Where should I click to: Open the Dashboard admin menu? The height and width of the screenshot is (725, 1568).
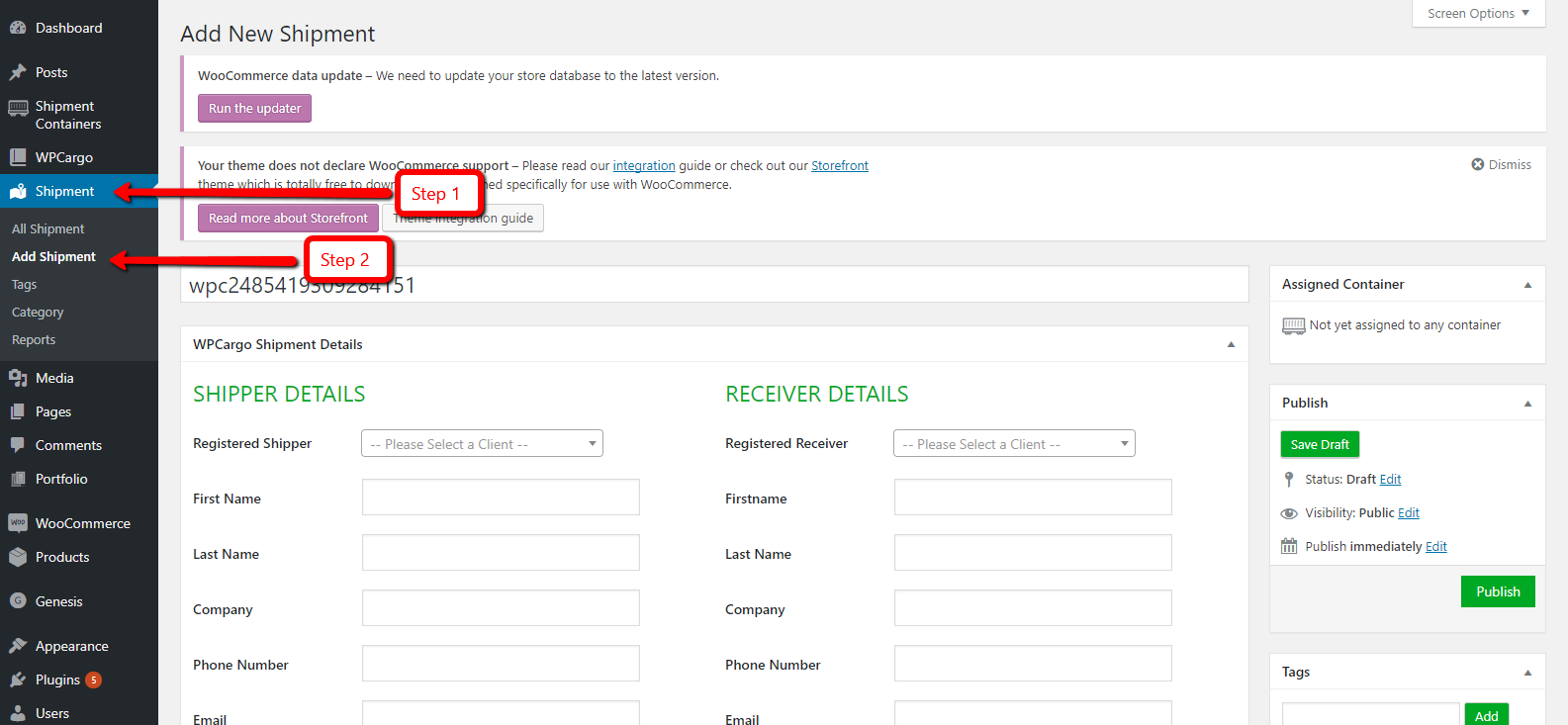[79, 28]
